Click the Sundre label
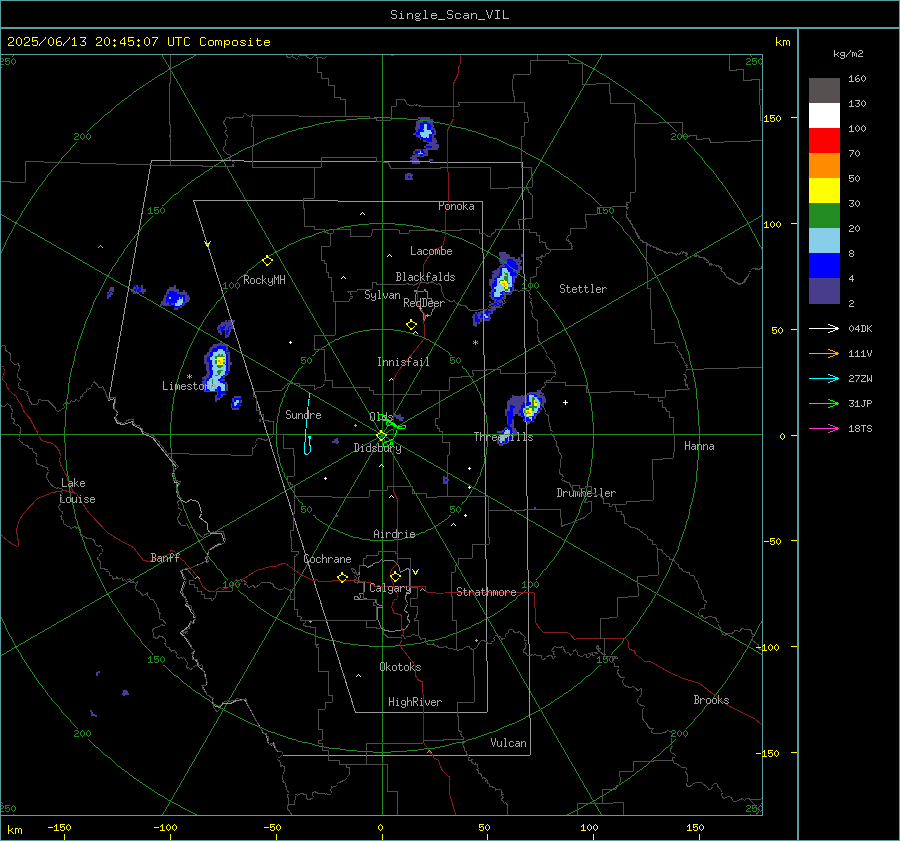 [x=303, y=414]
